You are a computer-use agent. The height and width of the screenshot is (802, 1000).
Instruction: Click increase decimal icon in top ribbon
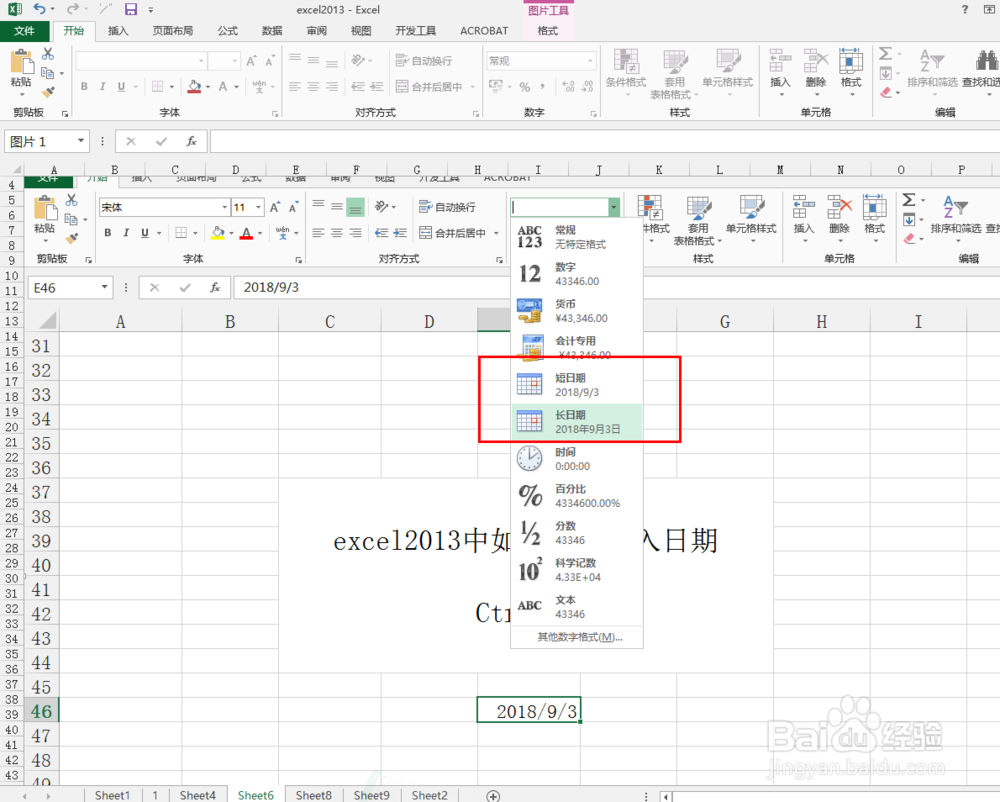(568, 87)
